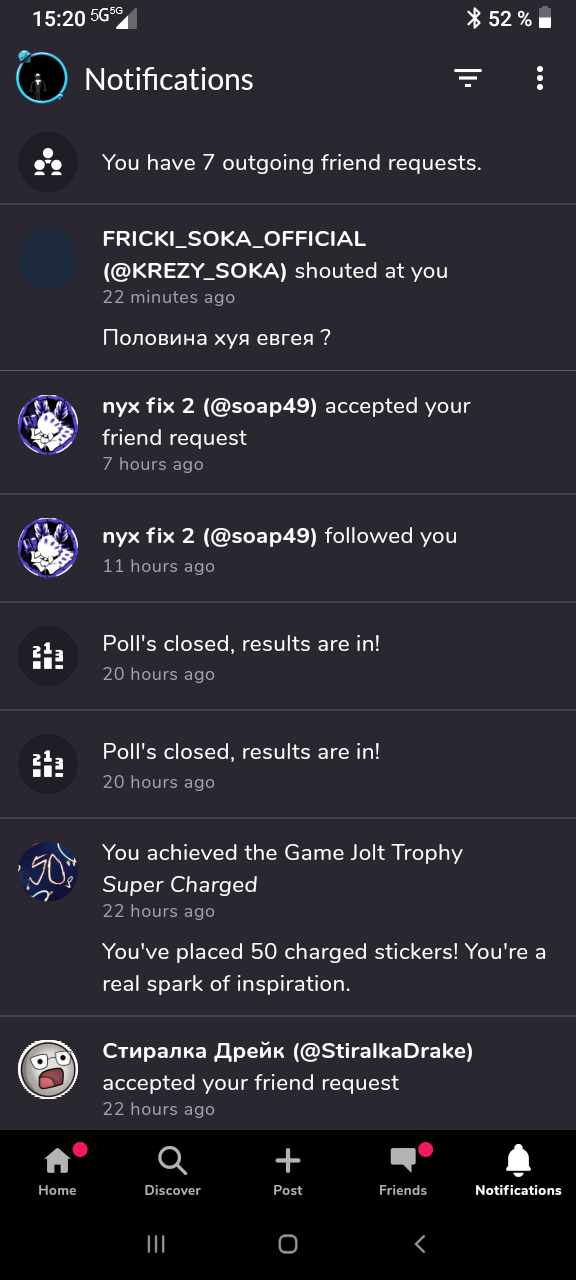View the Super Charged trophy icon
576x1280 pixels.
coord(48,872)
